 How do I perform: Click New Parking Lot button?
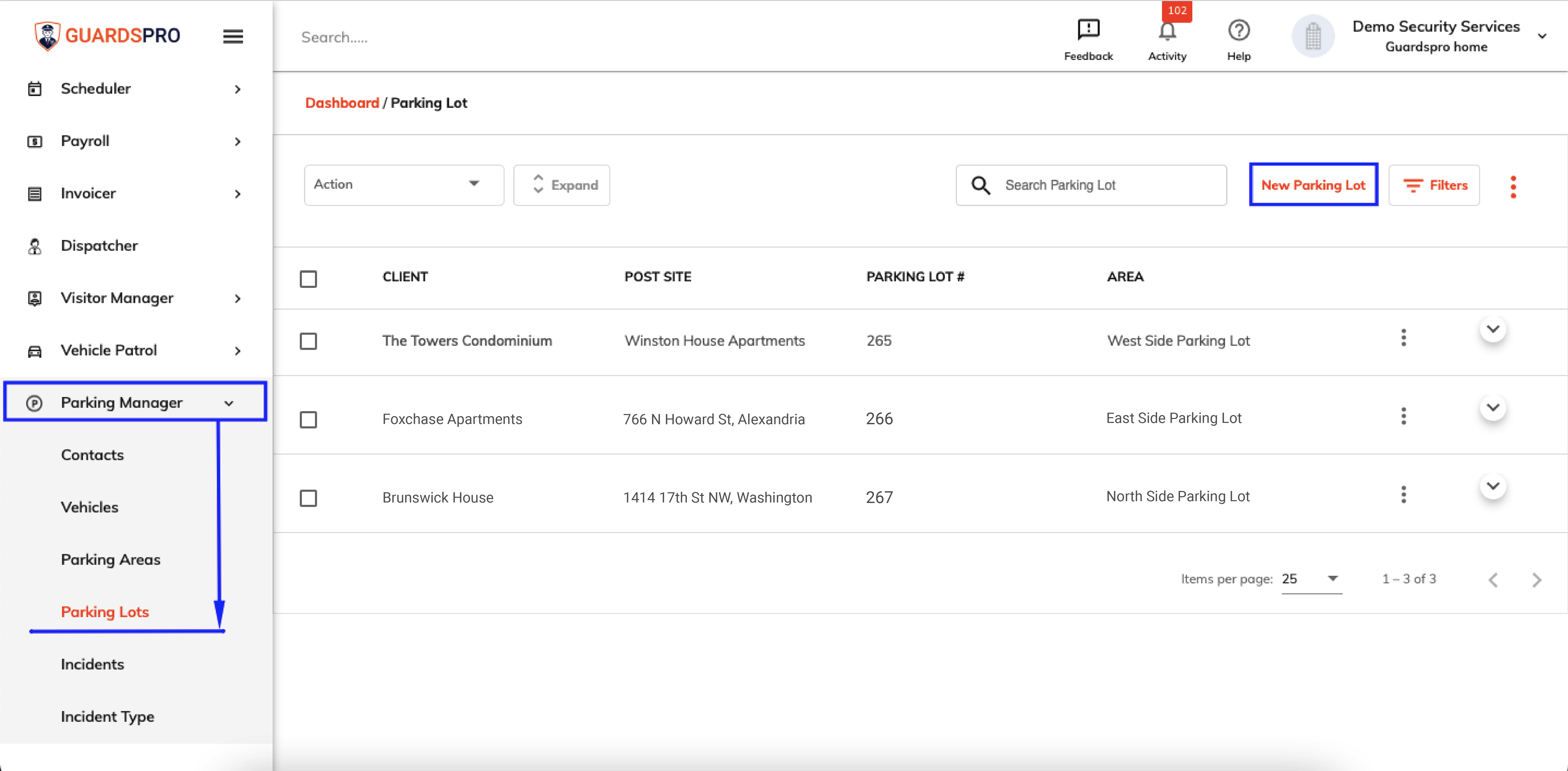pyautogui.click(x=1313, y=185)
